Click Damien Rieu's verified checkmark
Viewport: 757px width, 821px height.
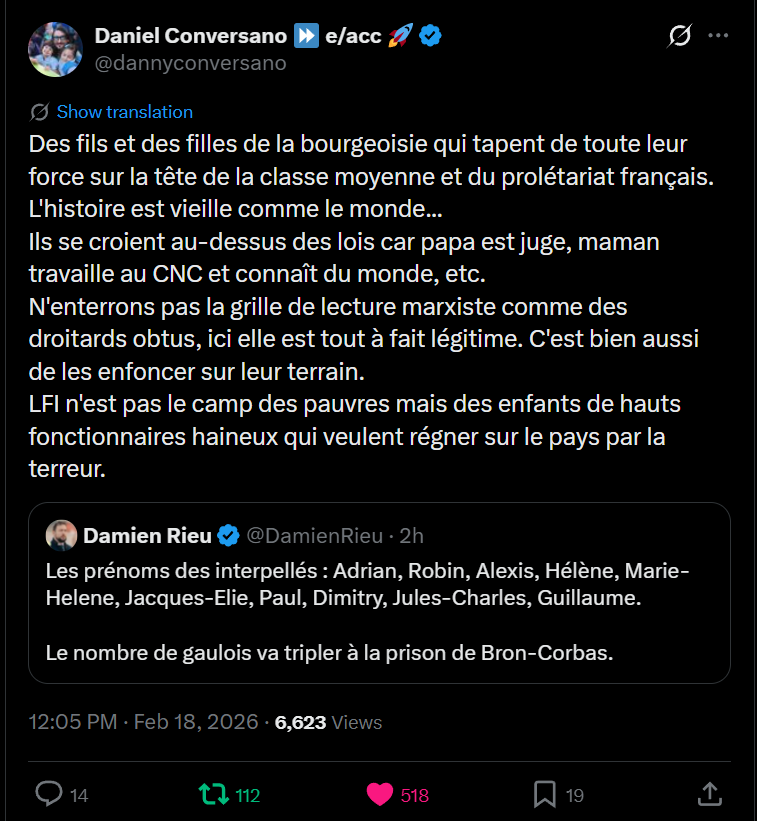pos(228,536)
